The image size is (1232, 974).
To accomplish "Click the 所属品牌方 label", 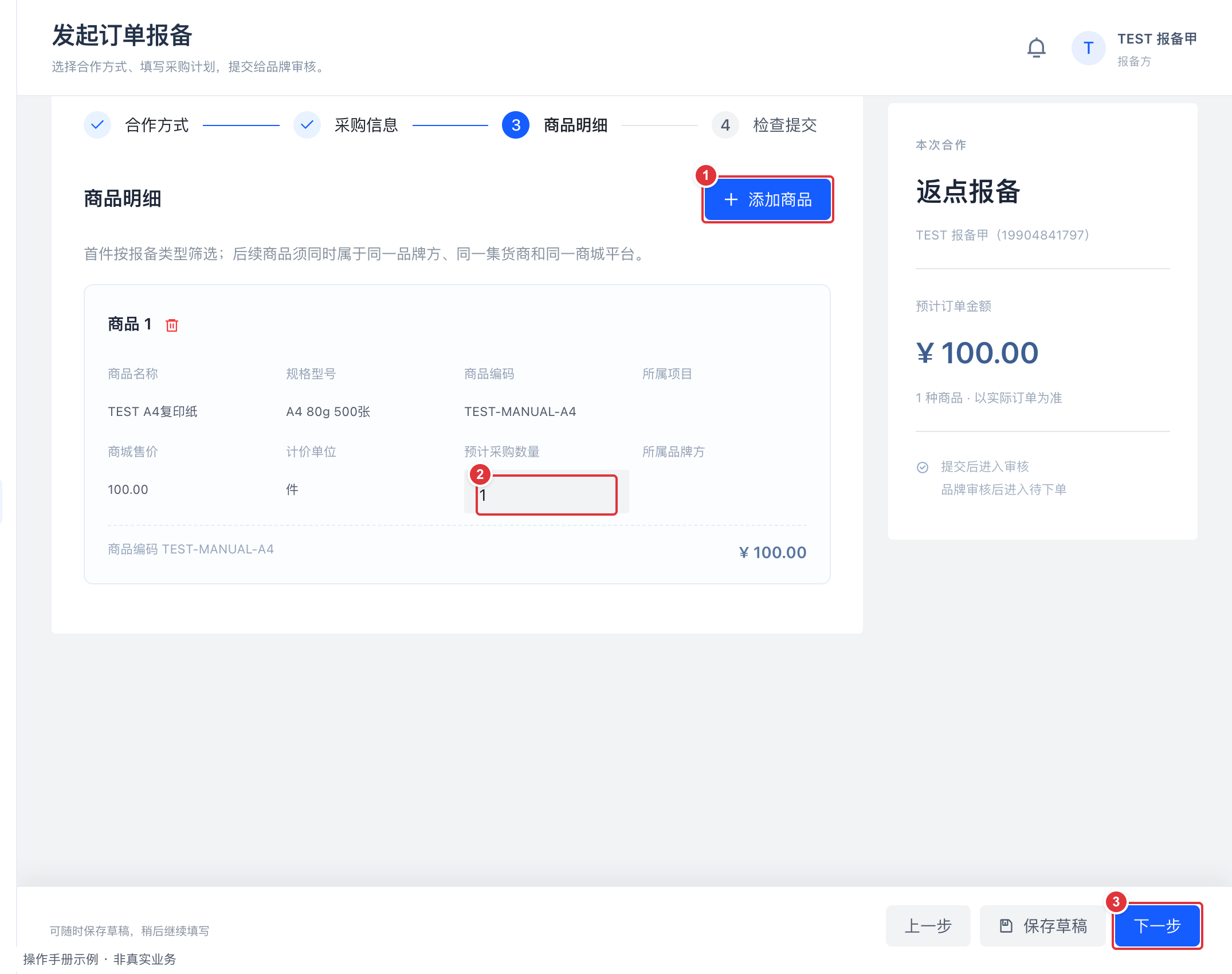I will tap(673, 452).
